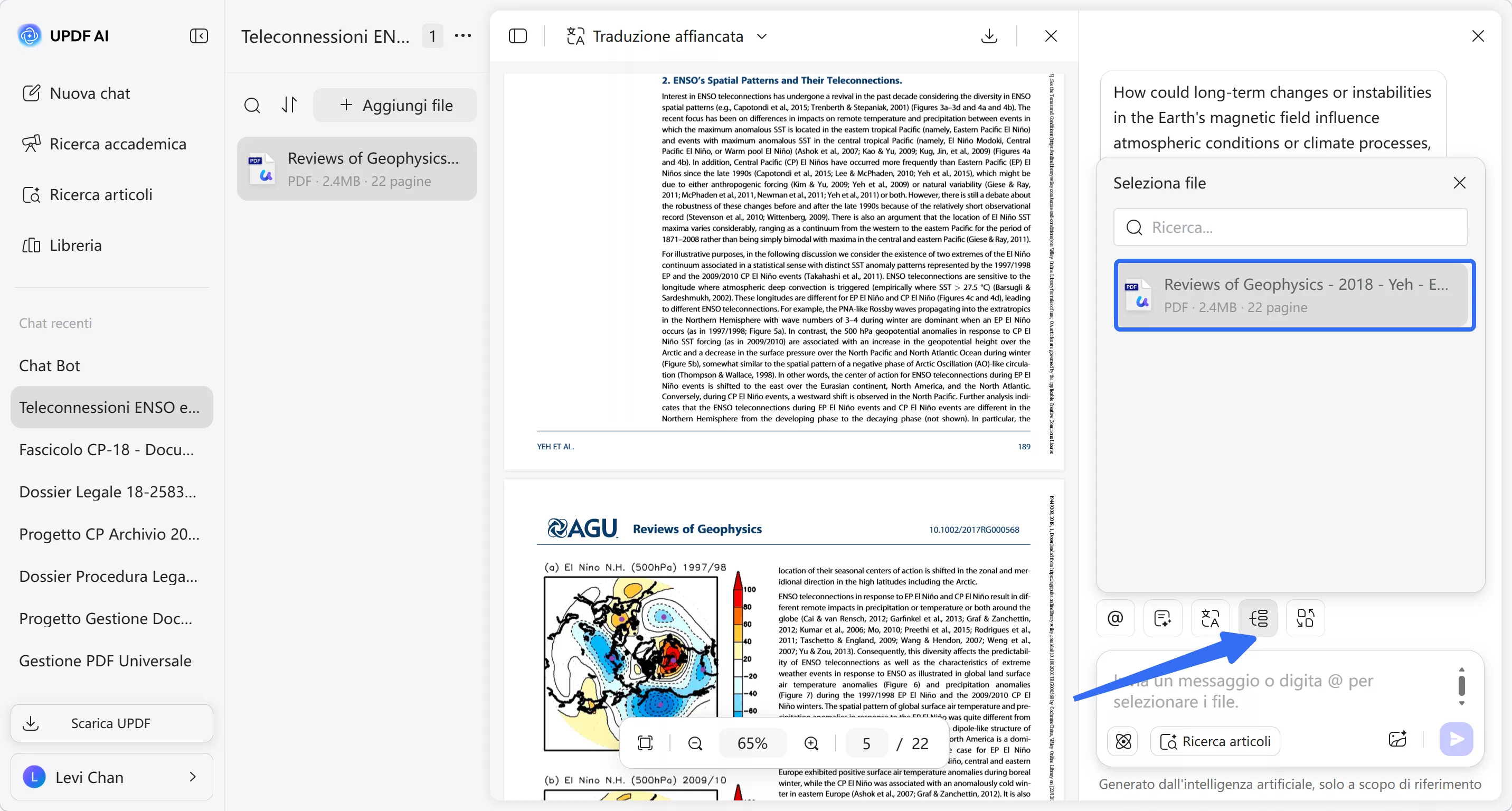The width and height of the screenshot is (1512, 811).
Task: Select the format conversion icon above the input
Action: (1305, 618)
